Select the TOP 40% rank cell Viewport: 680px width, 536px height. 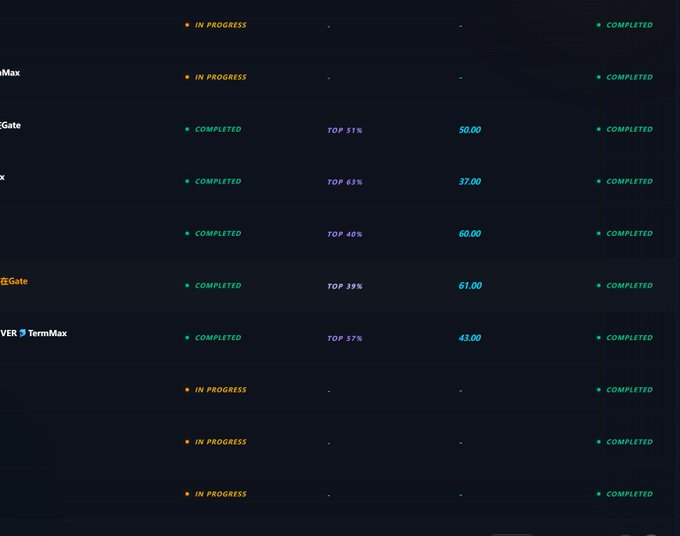coord(345,234)
